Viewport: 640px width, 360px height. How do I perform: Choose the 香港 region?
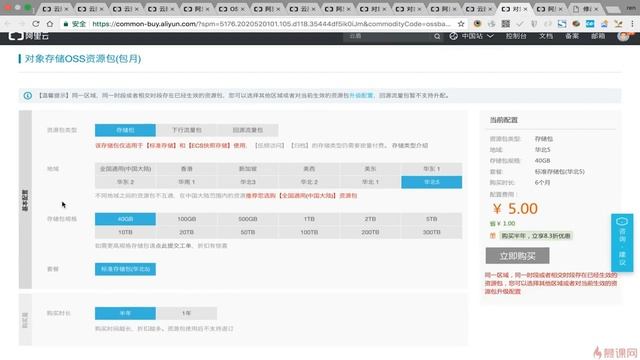(x=187, y=169)
